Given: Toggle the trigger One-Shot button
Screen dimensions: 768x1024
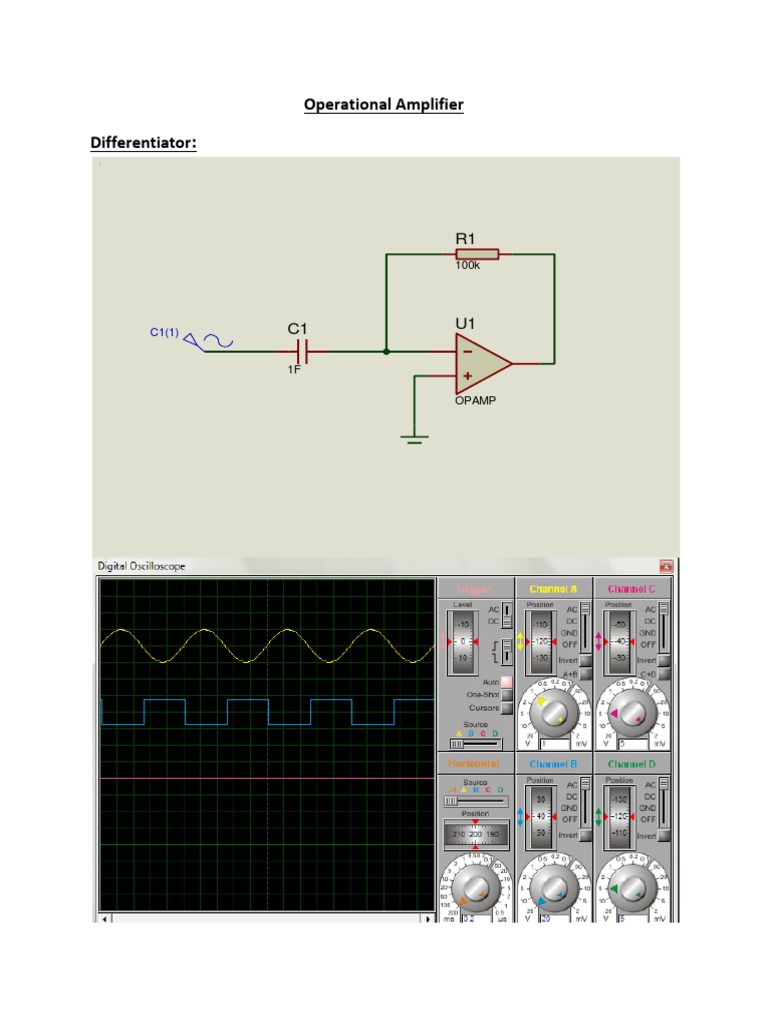Looking at the screenshot, I should click(507, 695).
